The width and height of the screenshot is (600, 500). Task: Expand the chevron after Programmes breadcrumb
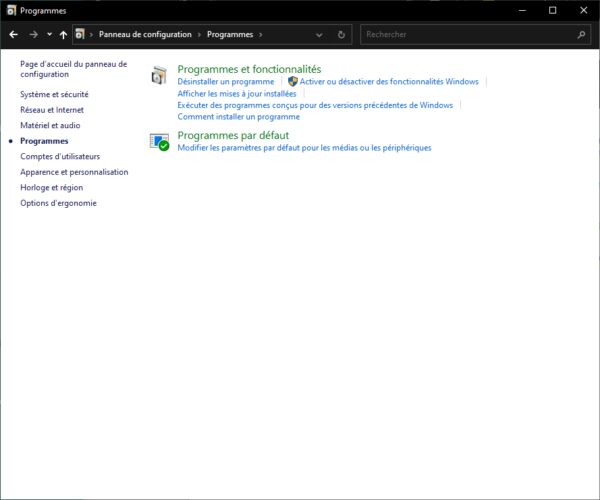260,34
